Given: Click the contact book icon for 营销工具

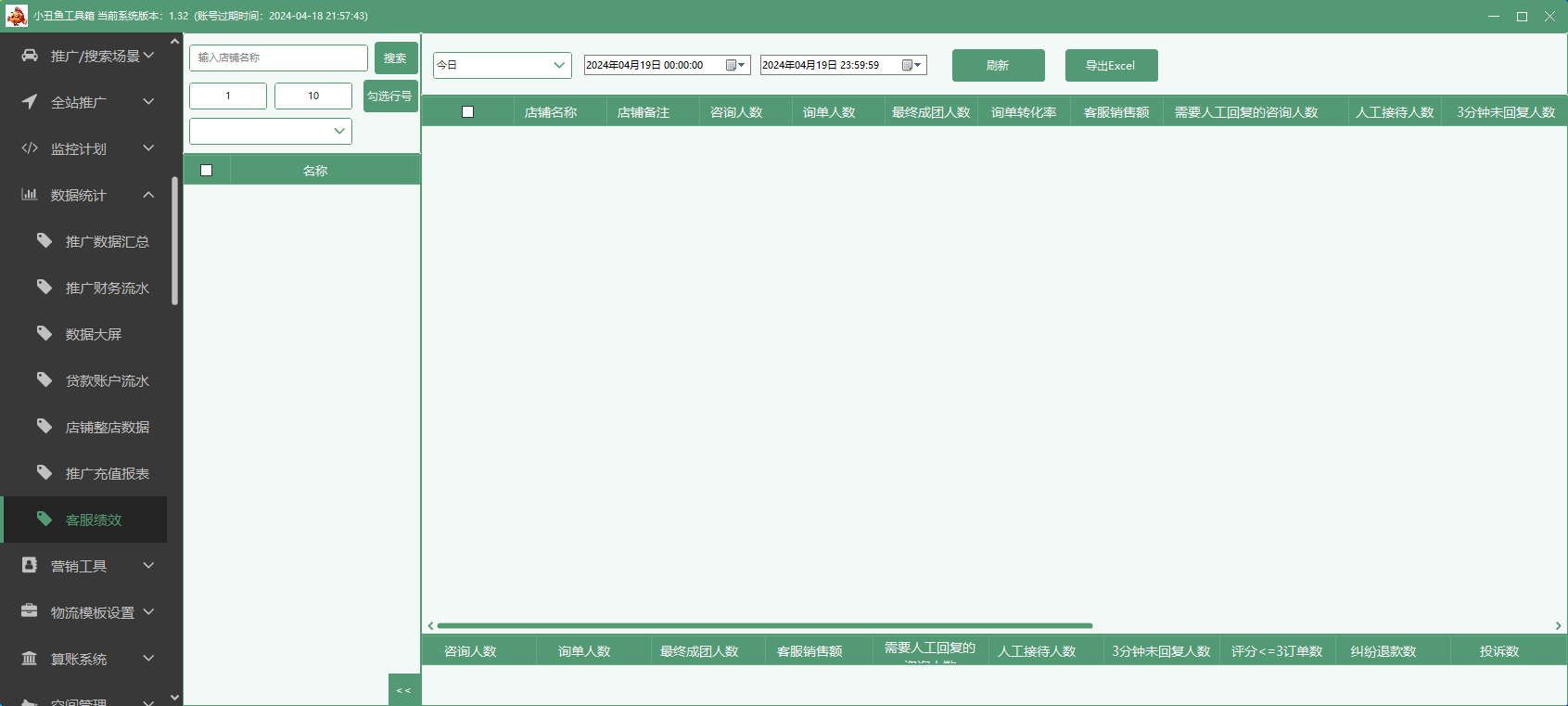Looking at the screenshot, I should [30, 565].
